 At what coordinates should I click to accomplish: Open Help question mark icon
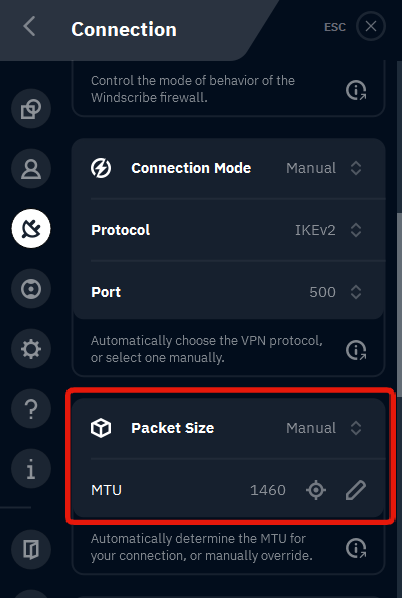[31, 409]
